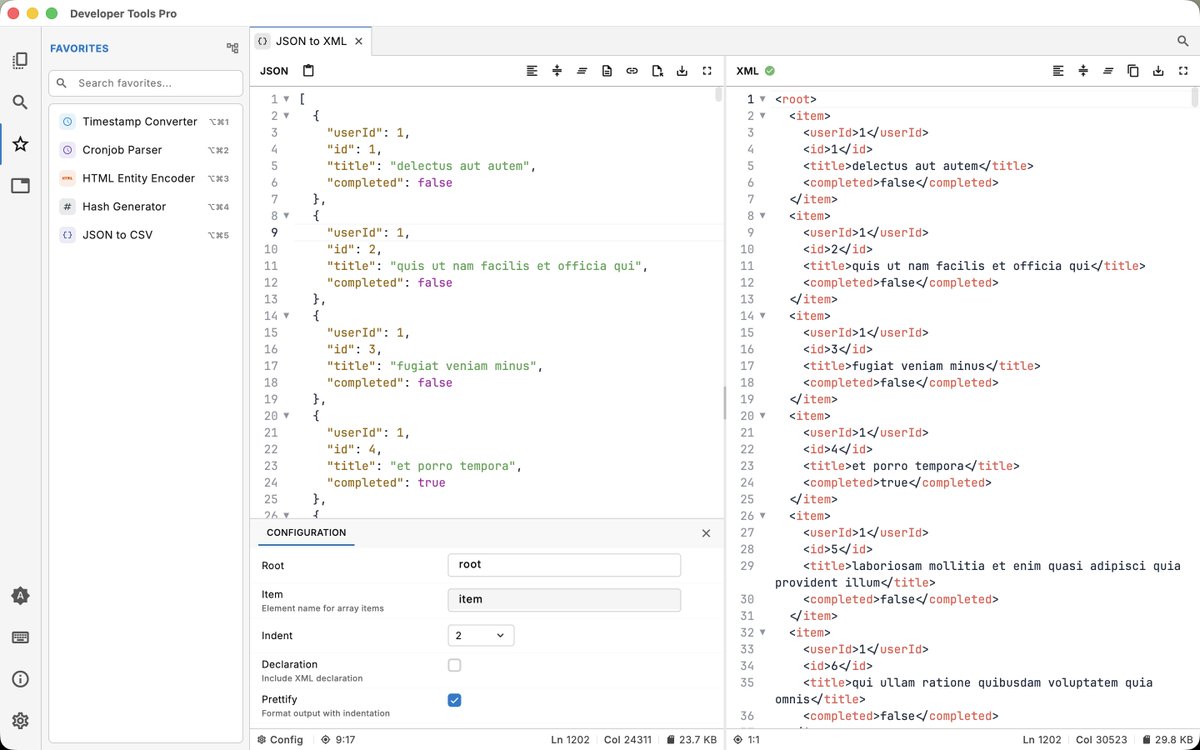The image size is (1200, 750).
Task: Click the JSON editor vertical scrollbar
Action: [718, 95]
